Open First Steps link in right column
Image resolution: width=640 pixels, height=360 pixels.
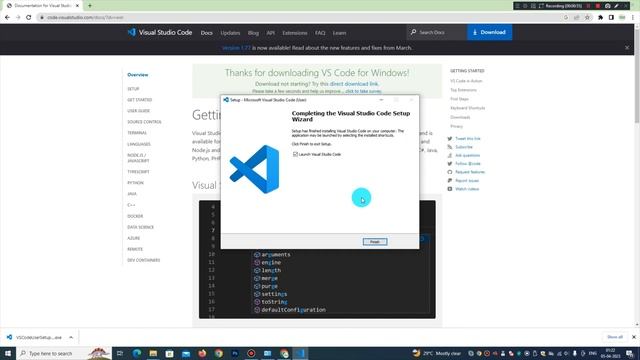[x=459, y=99]
